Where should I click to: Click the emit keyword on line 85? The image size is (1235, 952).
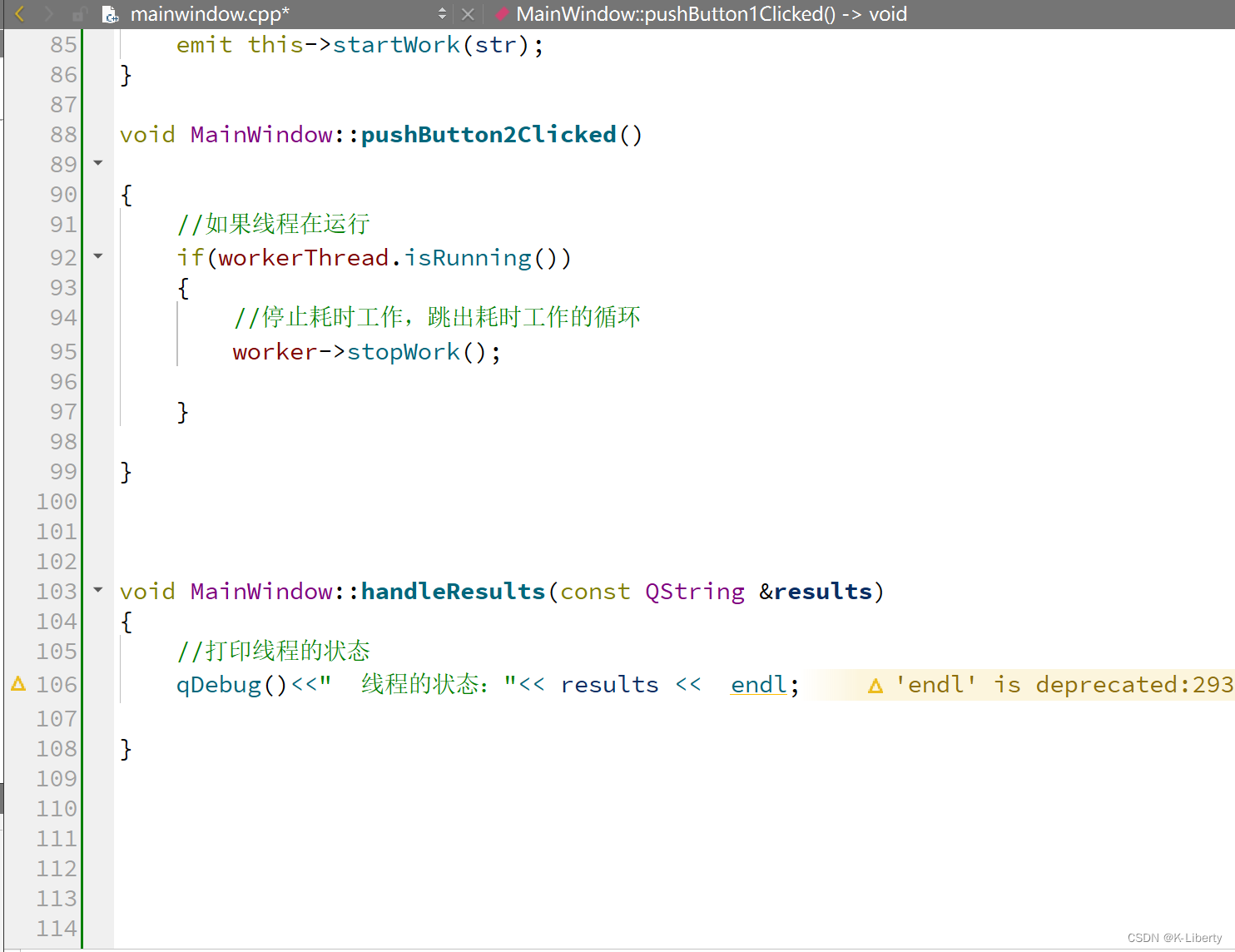[204, 45]
